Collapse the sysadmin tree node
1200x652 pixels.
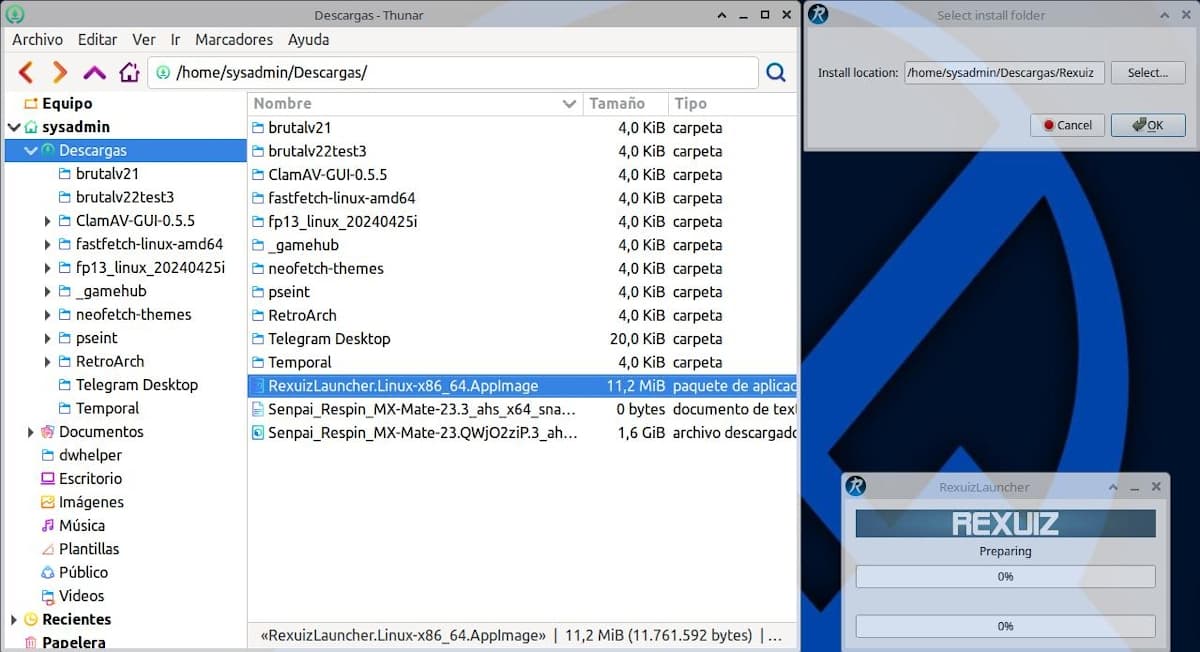coord(13,127)
